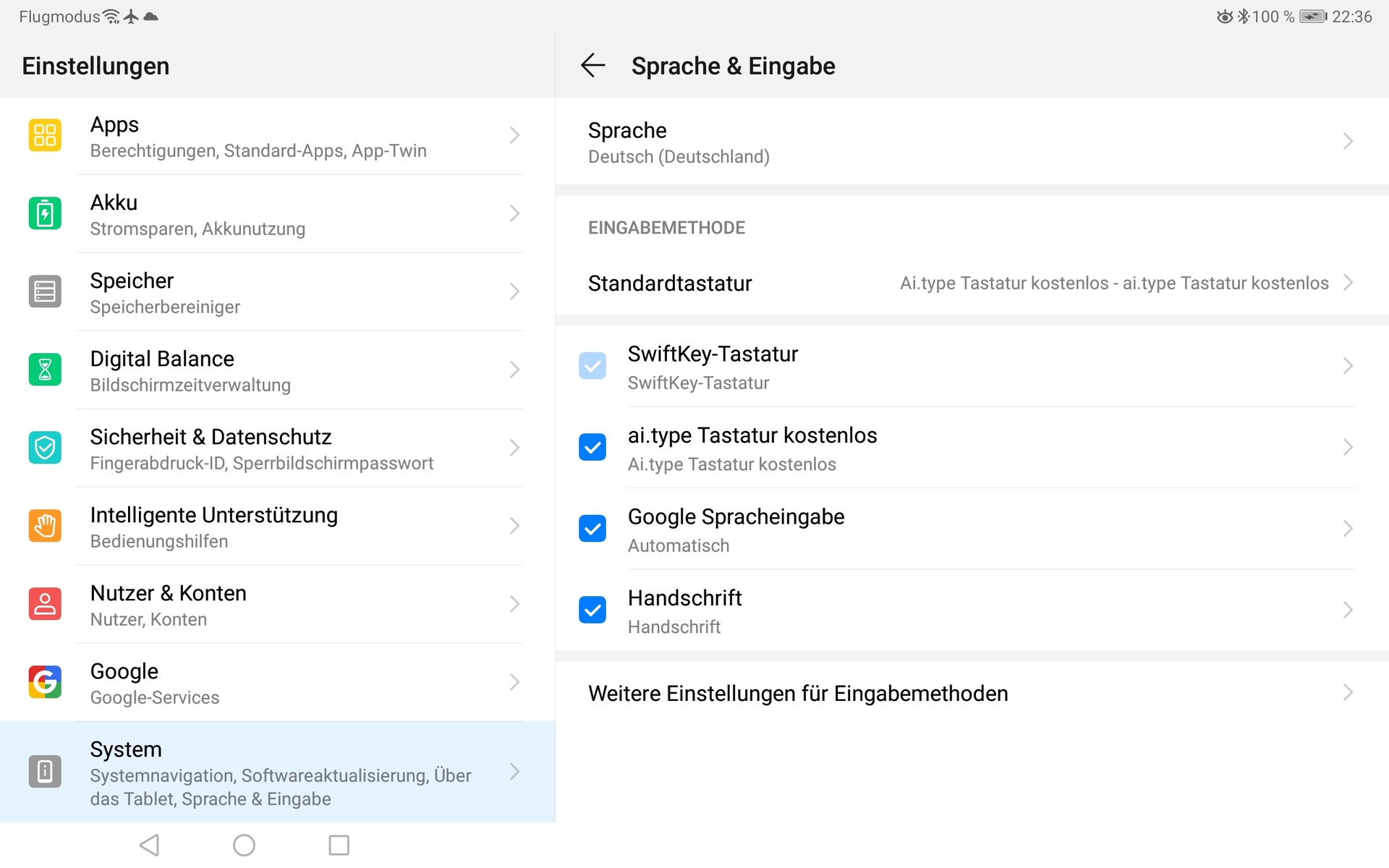This screenshot has width=1389, height=868.
Task: Change Sprache Deutsch (Deutschland)
Action: pos(972,142)
